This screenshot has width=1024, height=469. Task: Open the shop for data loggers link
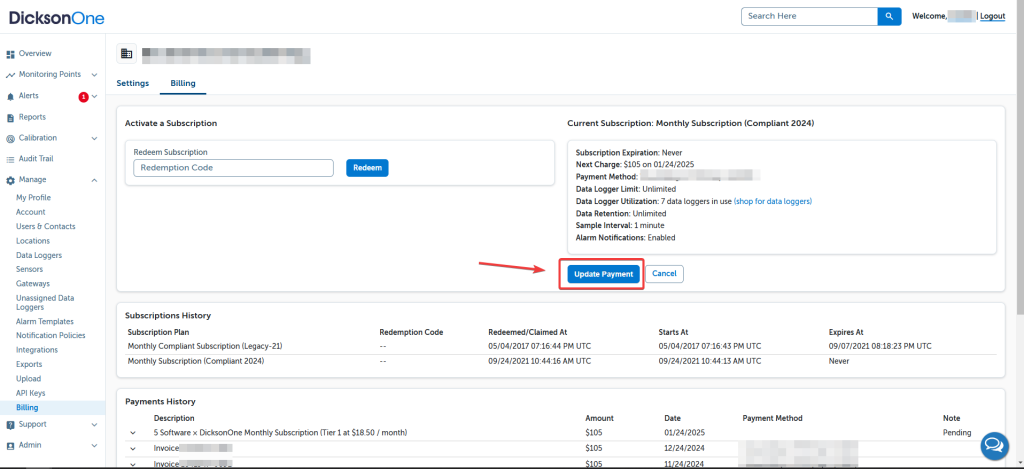coord(772,201)
